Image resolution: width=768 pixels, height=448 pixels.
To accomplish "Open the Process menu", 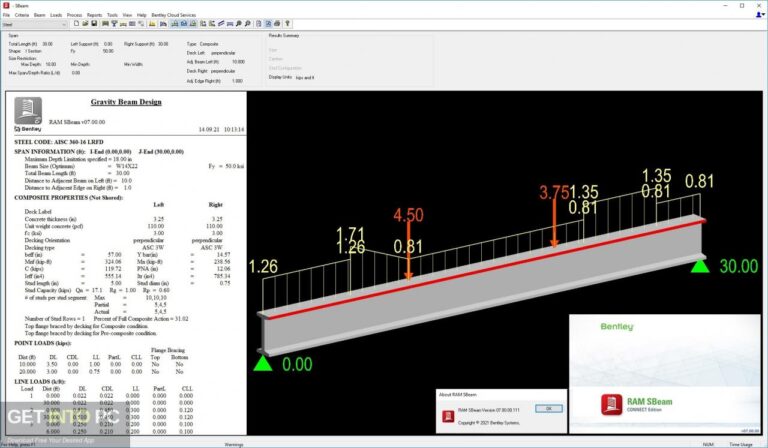I will tap(74, 15).
